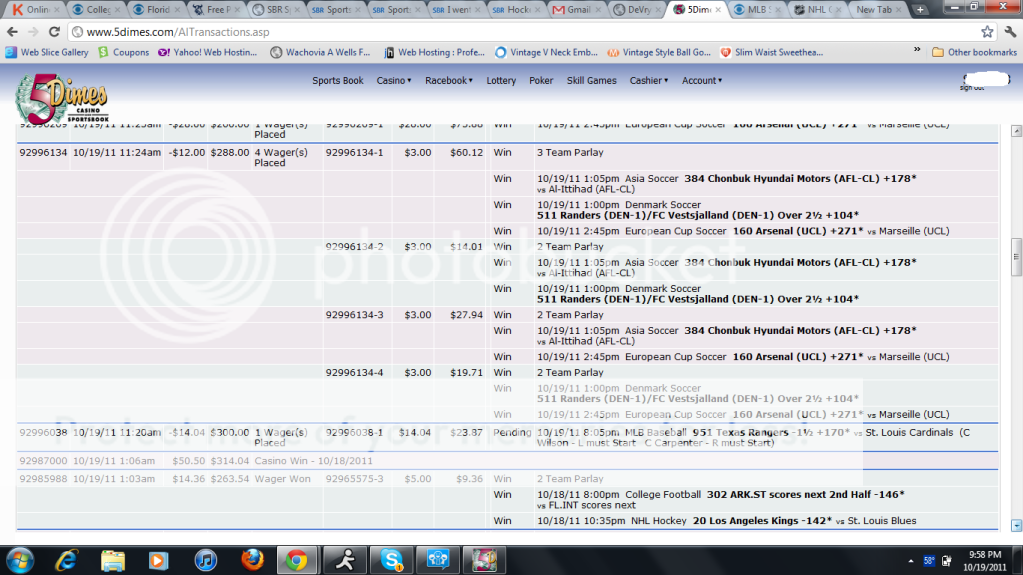Screen dimensions: 1023x575
Task: Click the address bar URL field
Action: click(500, 32)
